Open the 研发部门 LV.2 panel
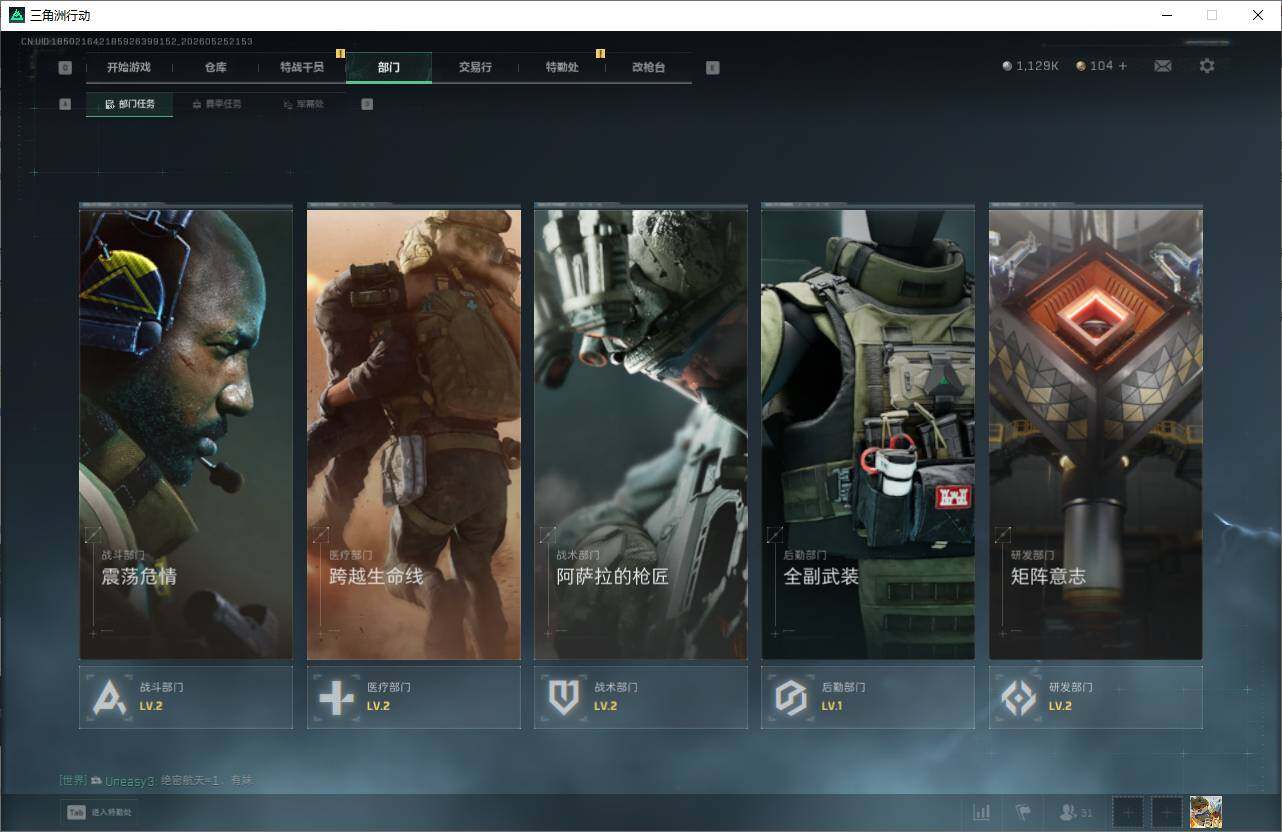The image size is (1282, 832). [1096, 697]
